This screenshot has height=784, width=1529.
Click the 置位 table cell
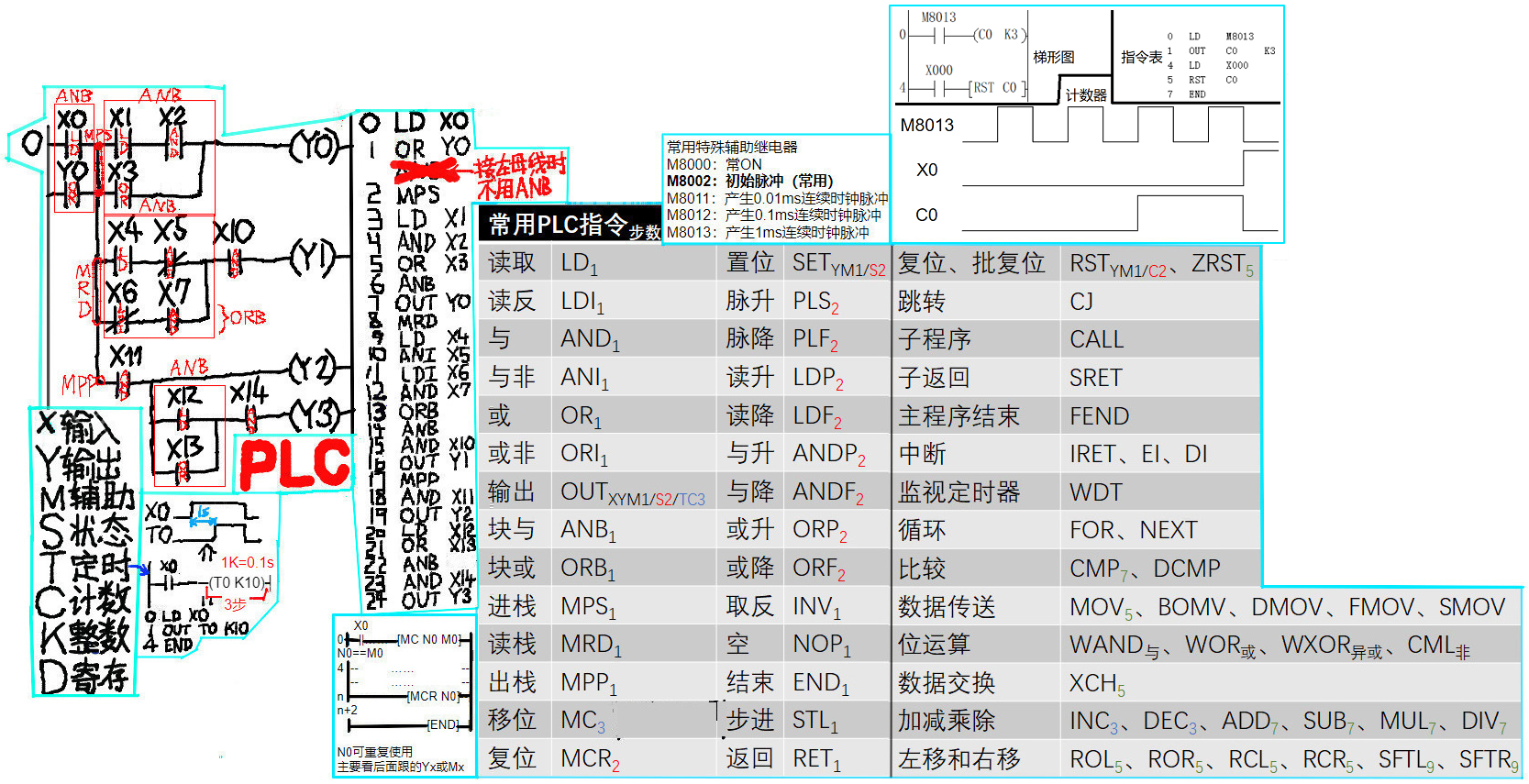pyautogui.click(x=750, y=263)
